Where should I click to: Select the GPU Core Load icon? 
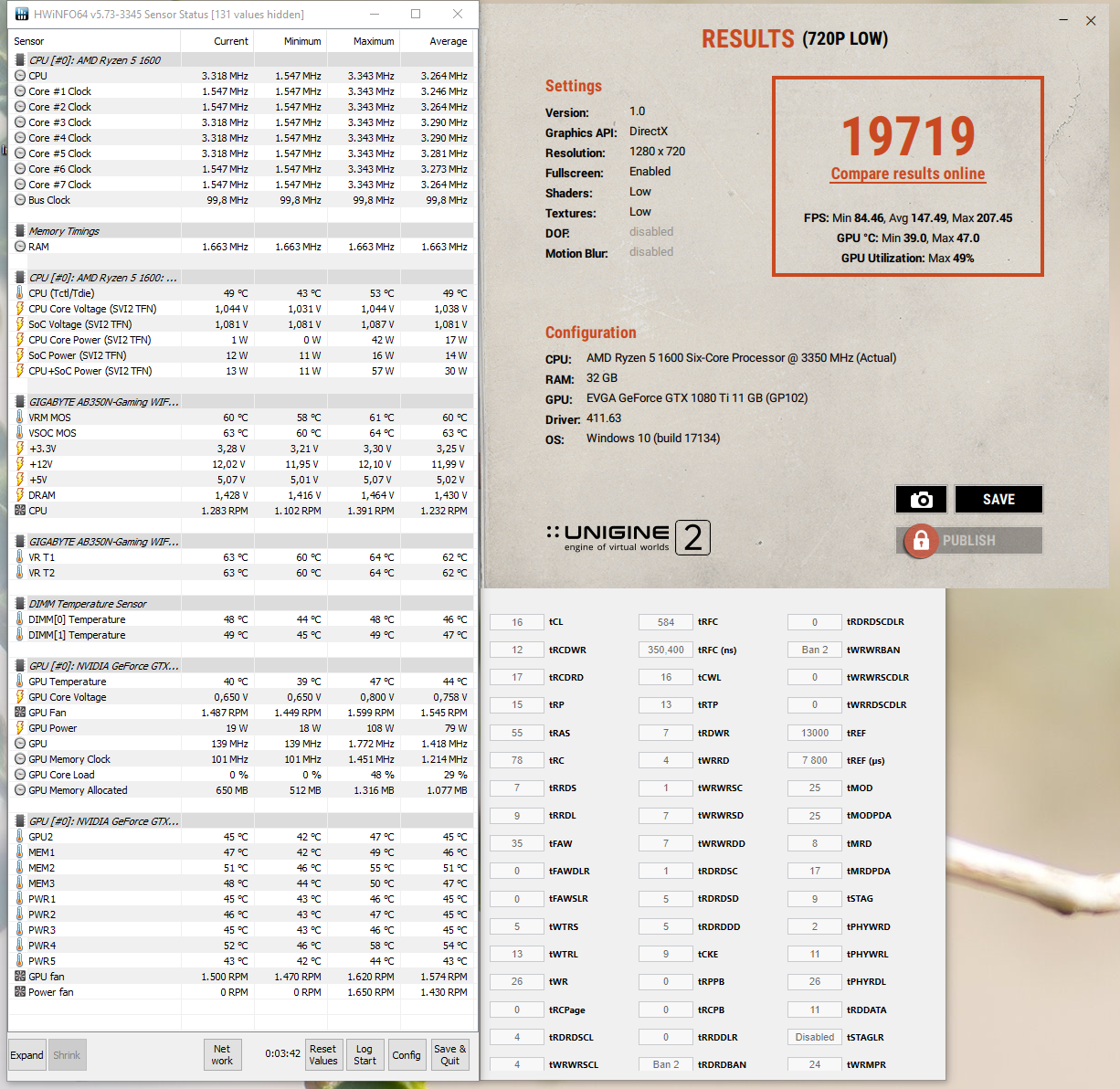pos(20,775)
